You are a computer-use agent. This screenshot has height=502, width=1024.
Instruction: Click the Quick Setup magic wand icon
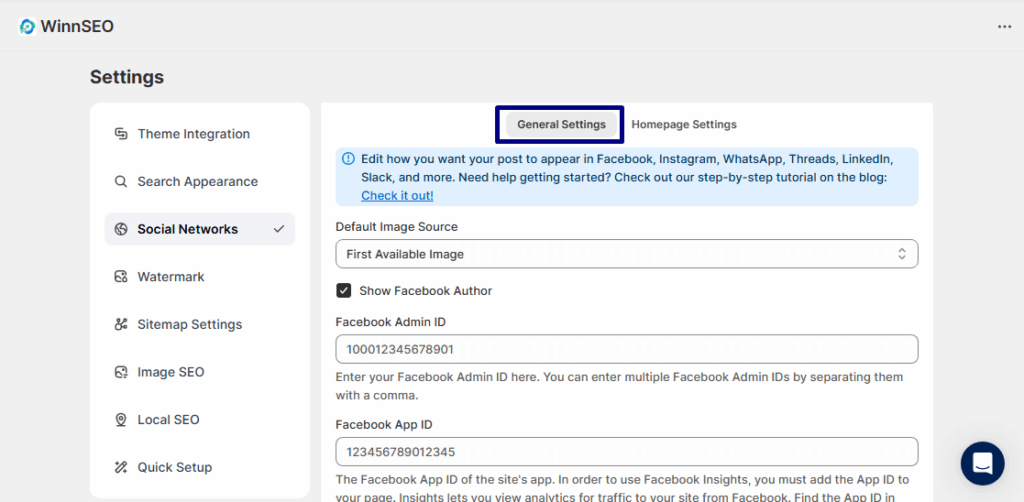click(121, 467)
